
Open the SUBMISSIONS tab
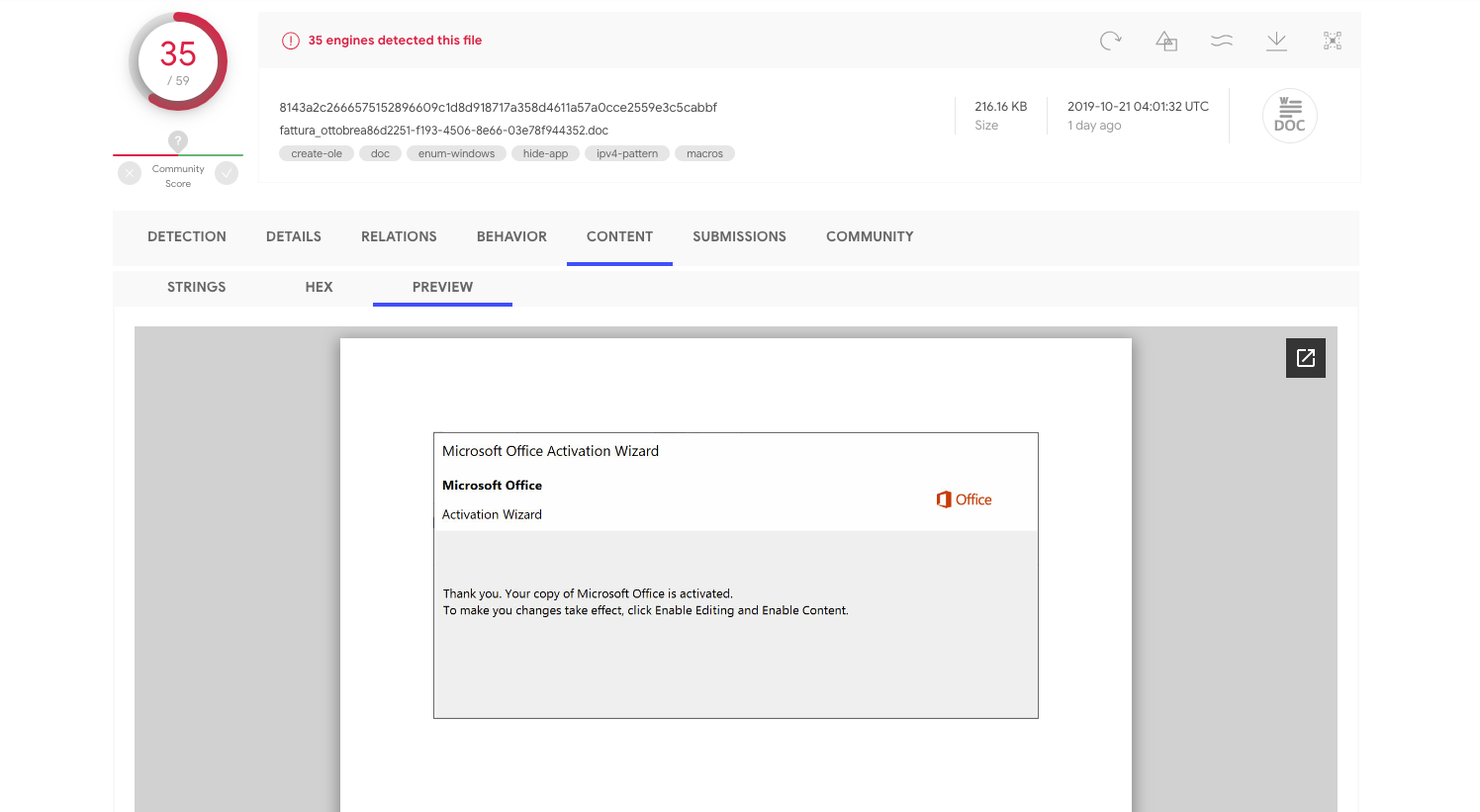739,236
